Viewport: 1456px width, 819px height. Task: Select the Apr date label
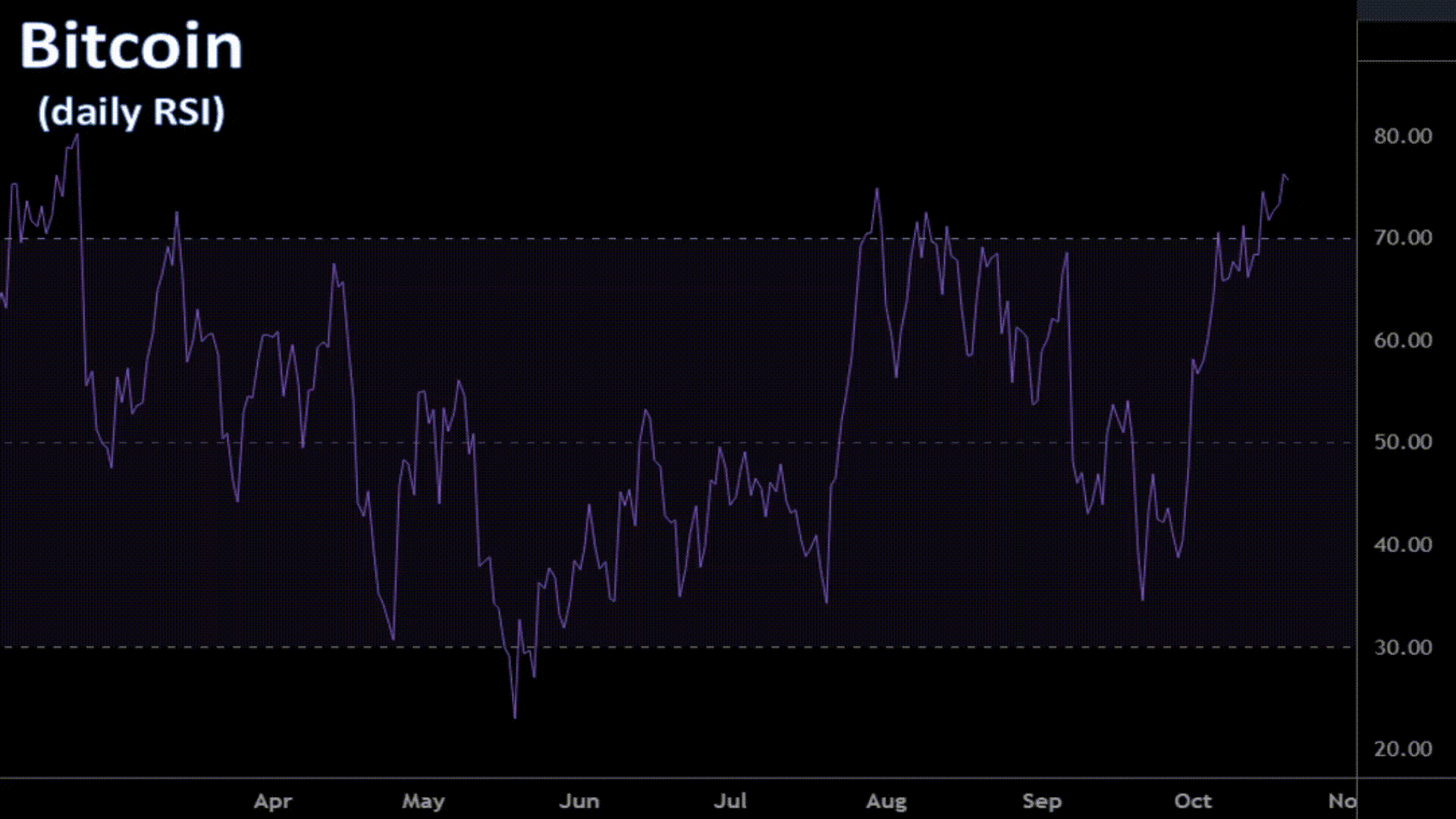(x=272, y=801)
